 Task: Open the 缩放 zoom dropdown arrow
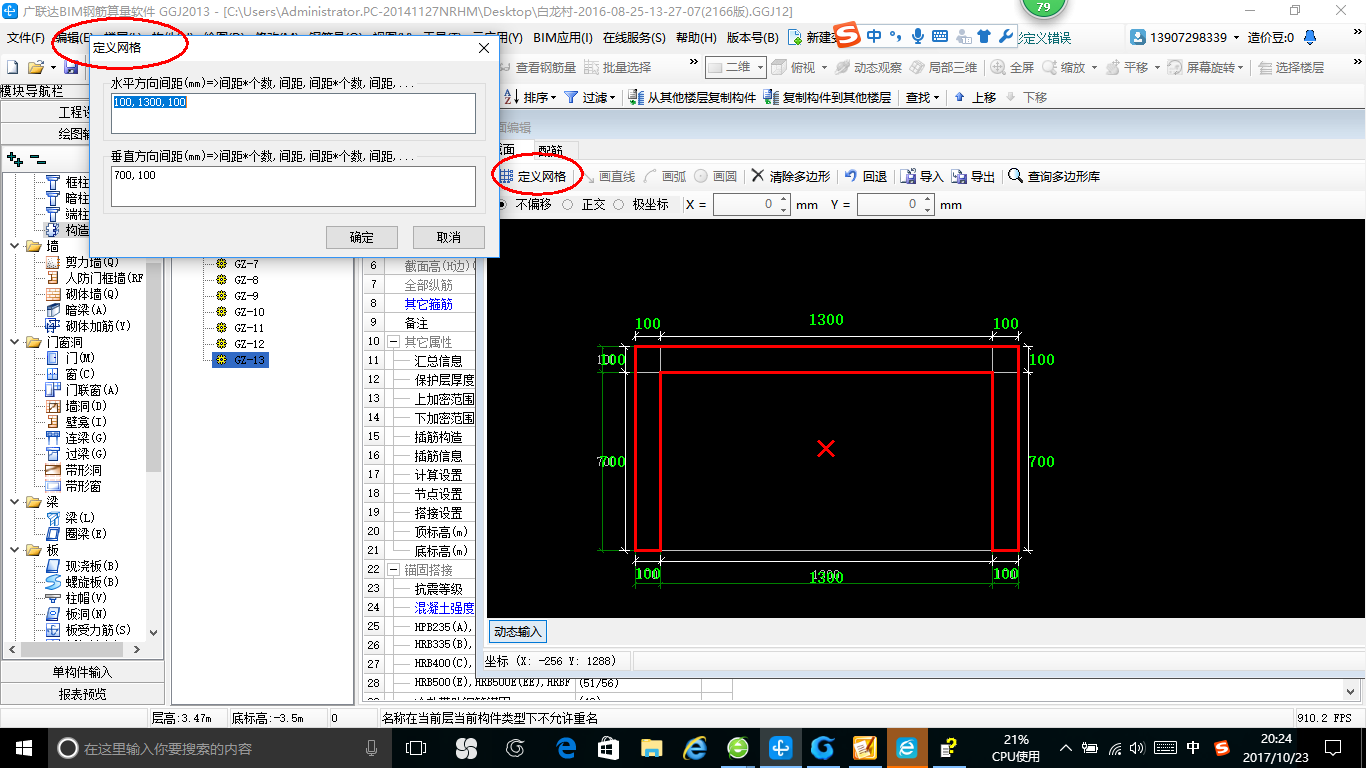click(1094, 67)
